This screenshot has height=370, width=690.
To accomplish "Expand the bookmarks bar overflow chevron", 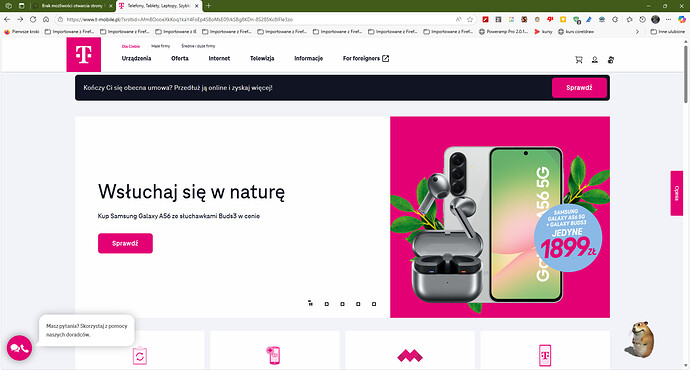I will (637, 32).
